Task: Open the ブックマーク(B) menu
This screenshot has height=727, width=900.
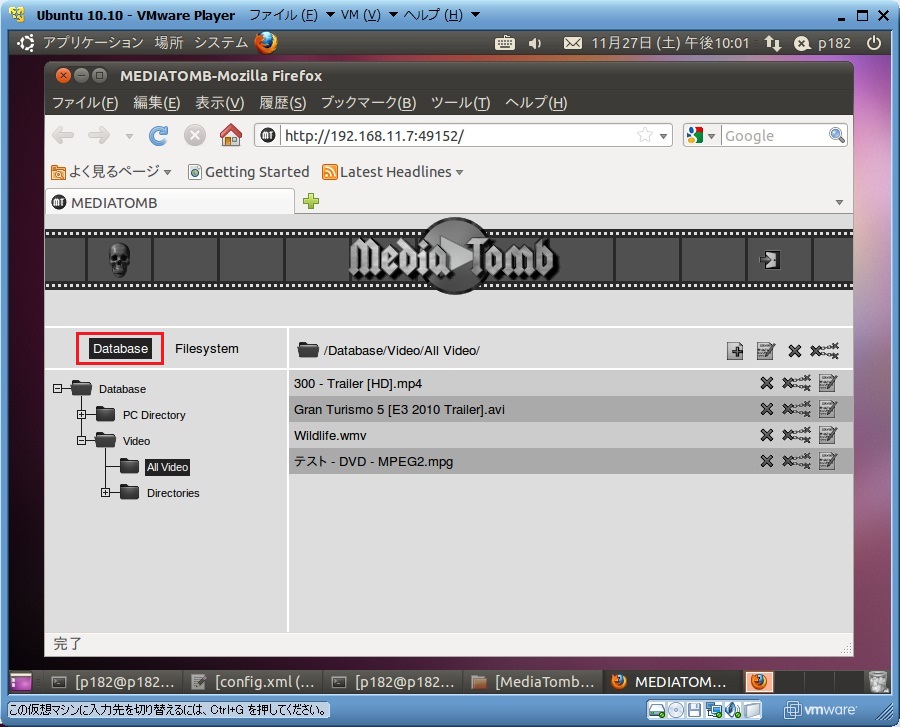Action: tap(368, 103)
